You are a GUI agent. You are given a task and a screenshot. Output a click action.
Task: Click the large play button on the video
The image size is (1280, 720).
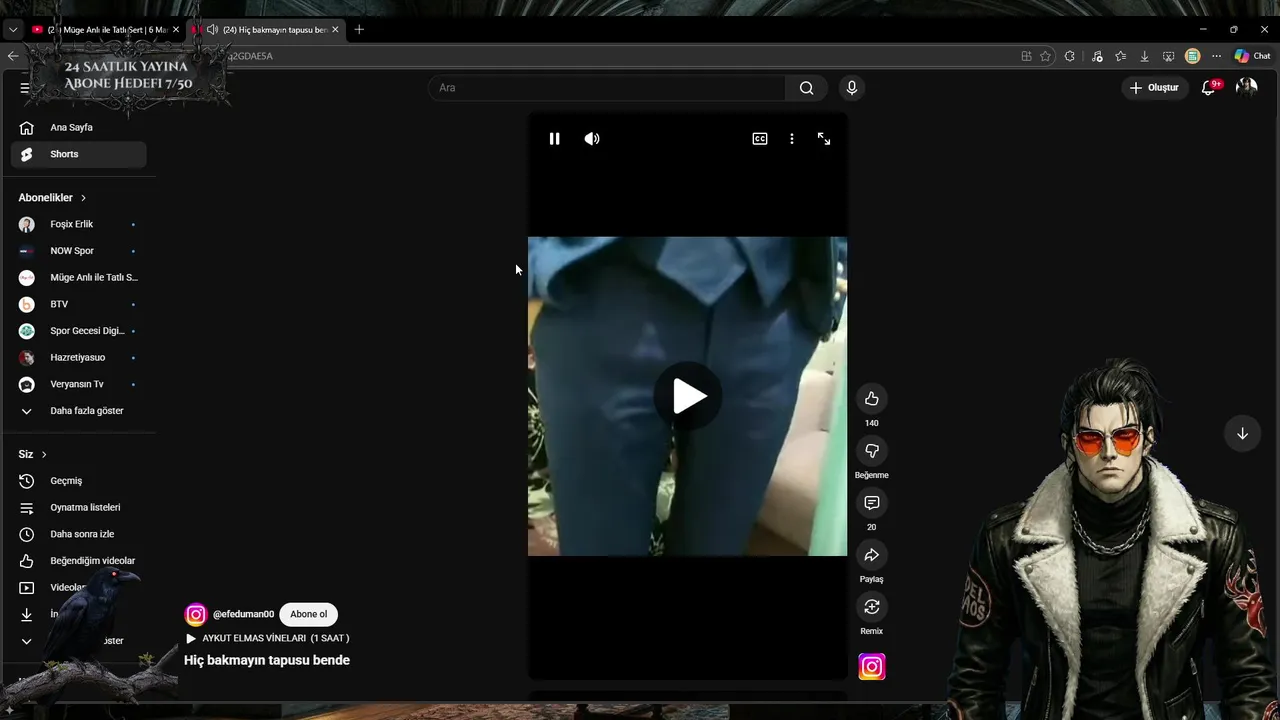coord(688,396)
